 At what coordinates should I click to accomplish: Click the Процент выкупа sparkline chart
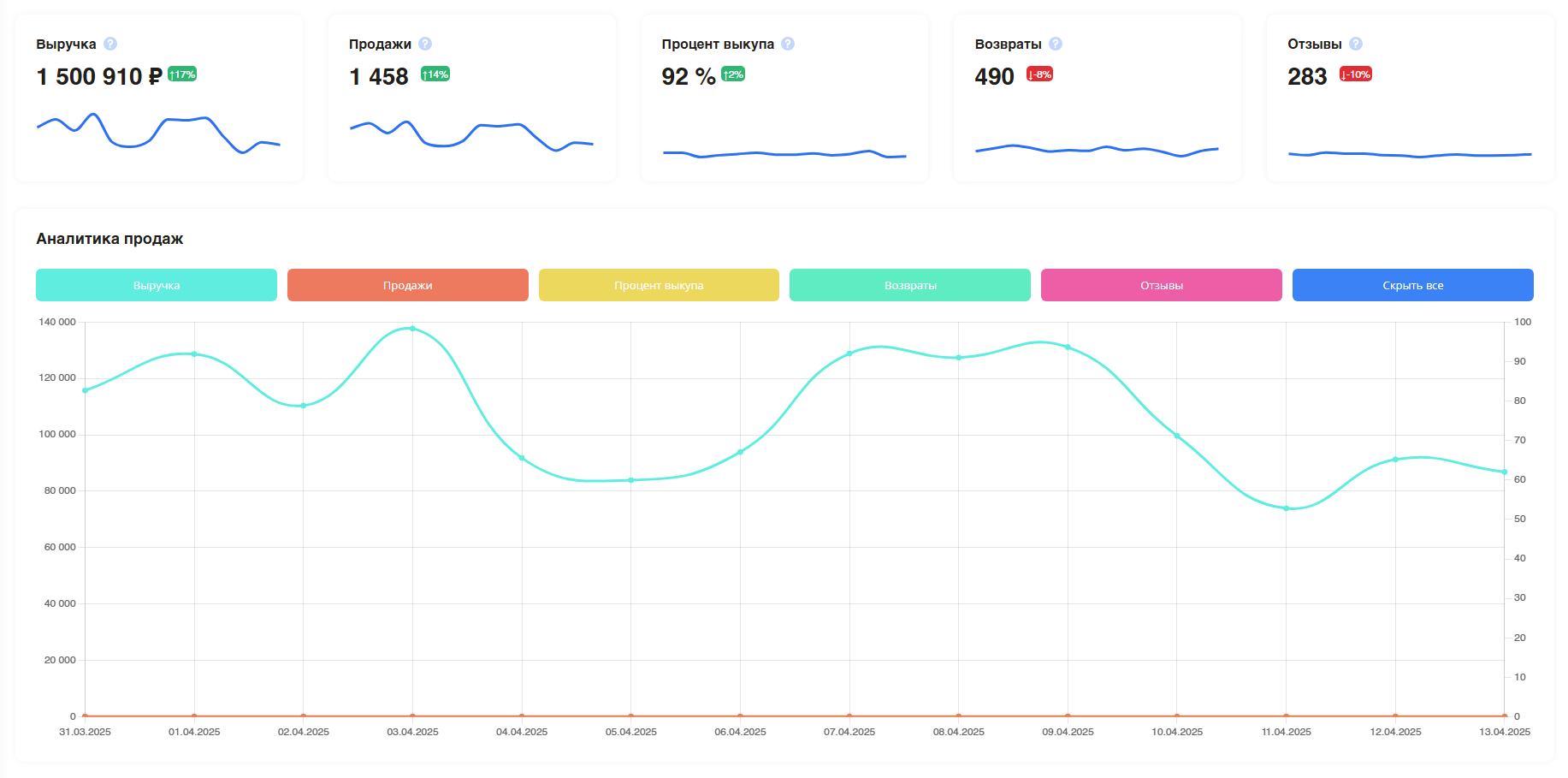[x=784, y=154]
